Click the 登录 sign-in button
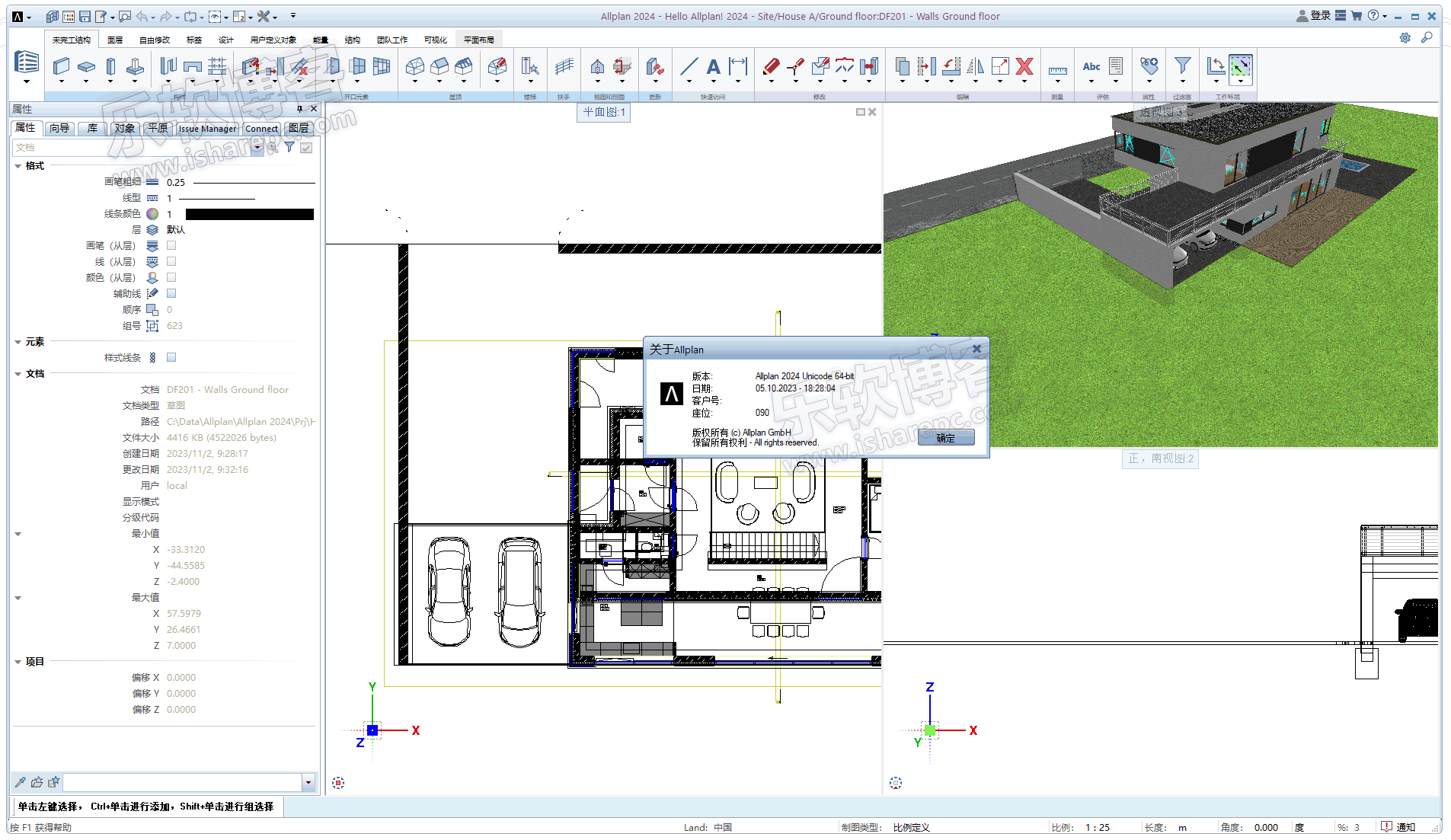1451x840 pixels. click(x=1314, y=15)
